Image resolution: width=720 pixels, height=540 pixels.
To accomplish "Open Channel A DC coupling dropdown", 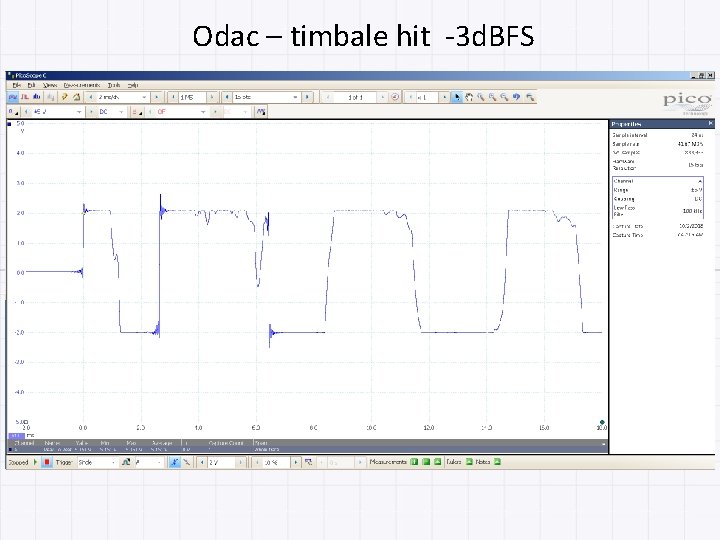I will pos(121,112).
